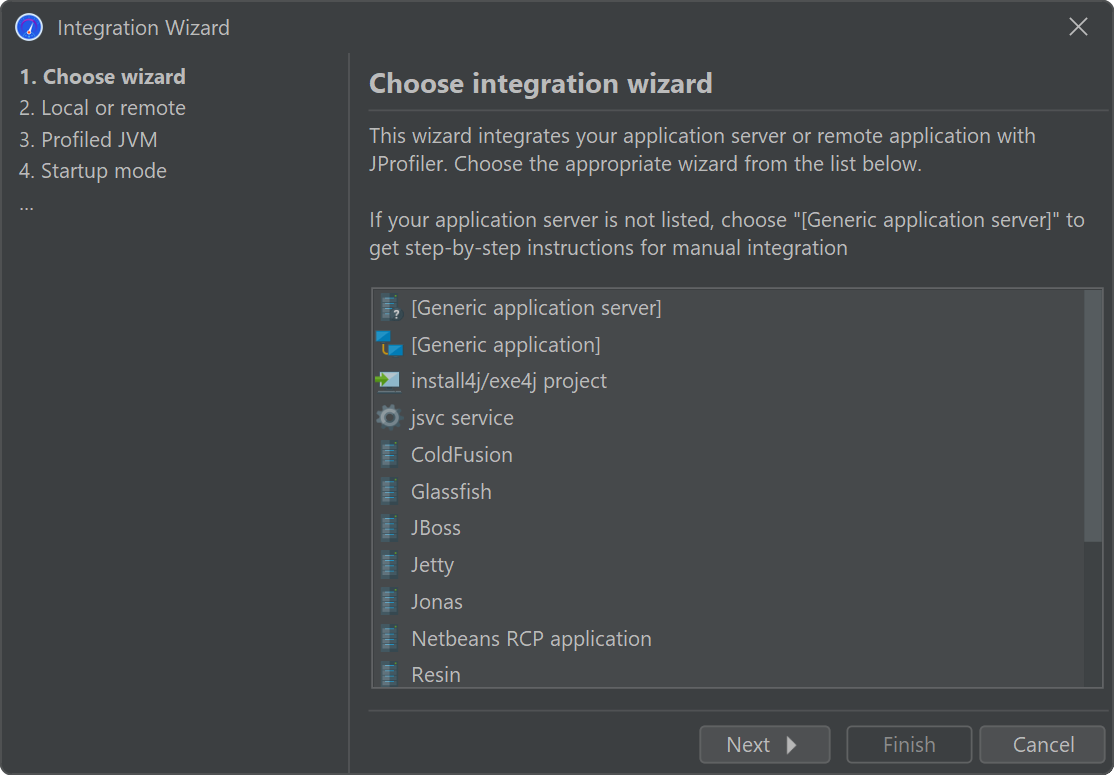This screenshot has width=1114, height=775.
Task: Click the Generic application icon
Action: pyautogui.click(x=389, y=345)
